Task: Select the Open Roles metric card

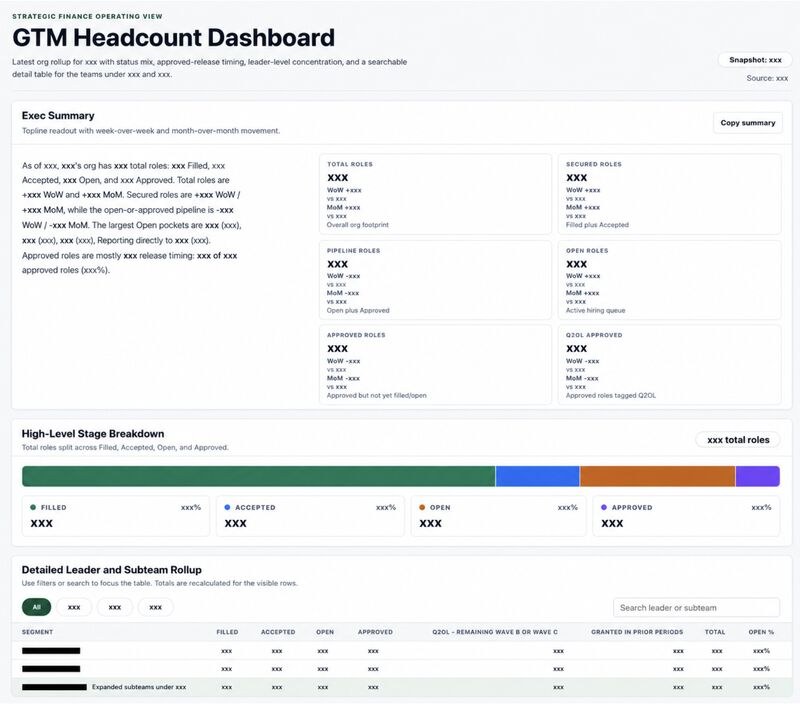Action: click(x=669, y=280)
